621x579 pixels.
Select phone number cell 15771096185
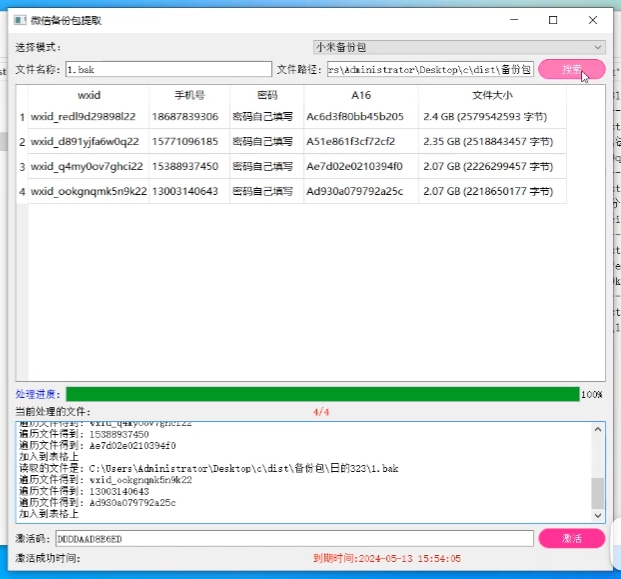click(189, 141)
